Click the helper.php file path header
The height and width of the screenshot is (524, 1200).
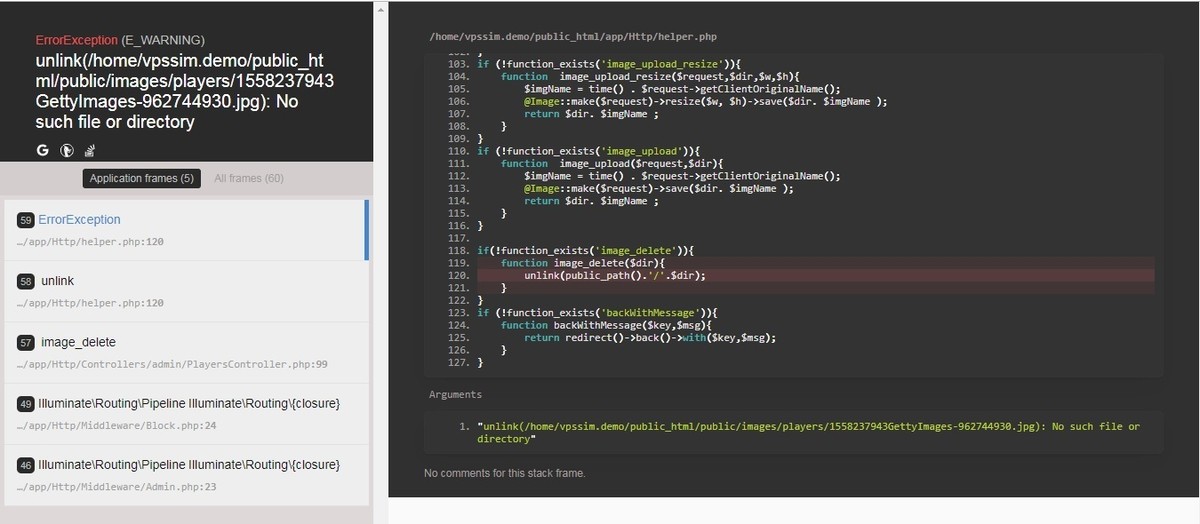(573, 38)
